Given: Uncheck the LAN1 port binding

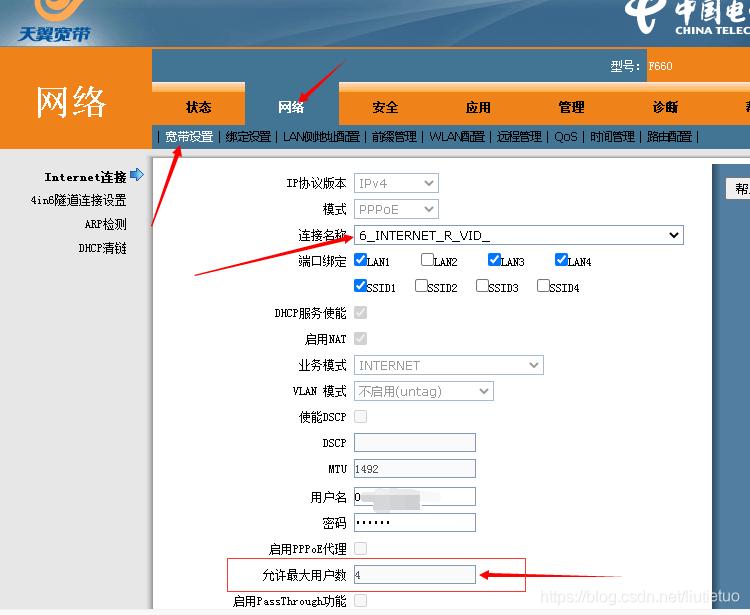Looking at the screenshot, I should click(x=360, y=260).
